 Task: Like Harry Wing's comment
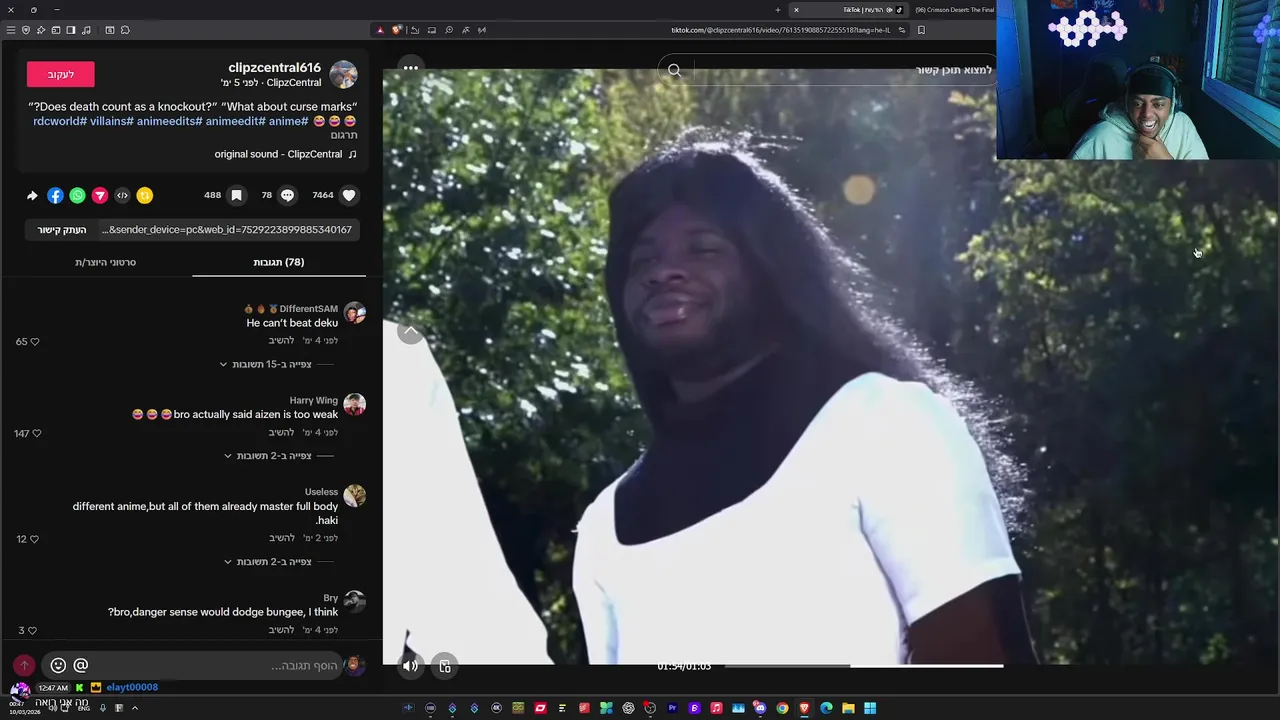click(x=36, y=433)
